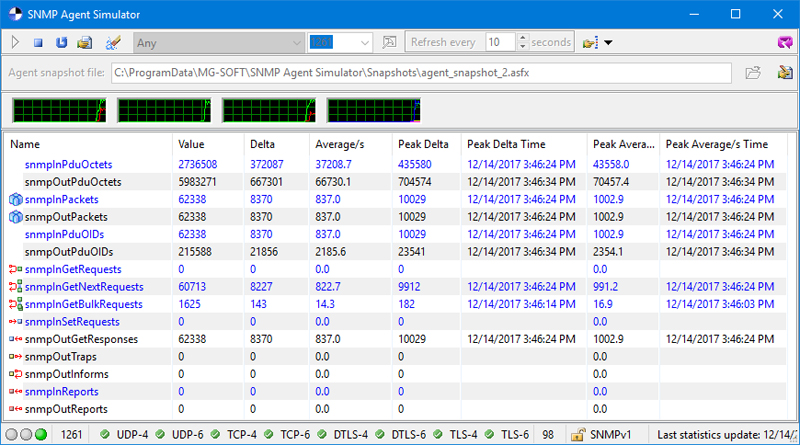The image size is (800, 445).
Task: Click the restart agent icon in toolbar
Action: click(x=61, y=42)
